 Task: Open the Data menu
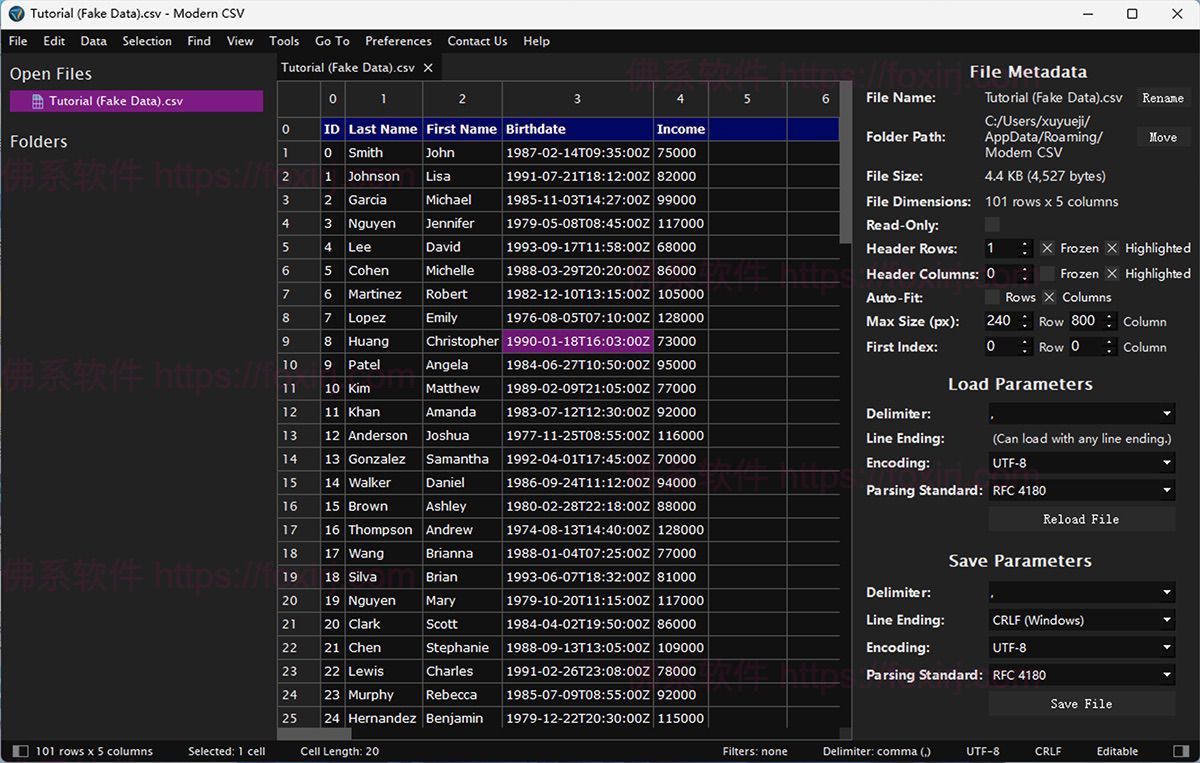[x=93, y=41]
